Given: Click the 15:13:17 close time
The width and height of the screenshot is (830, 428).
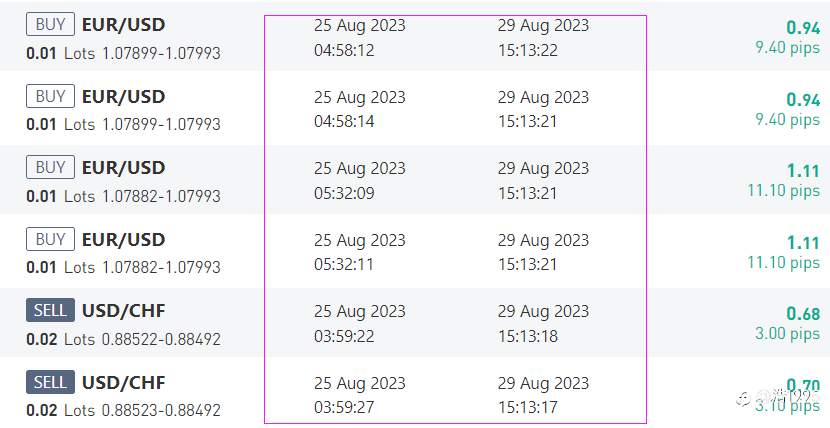Looking at the screenshot, I should (528, 408).
